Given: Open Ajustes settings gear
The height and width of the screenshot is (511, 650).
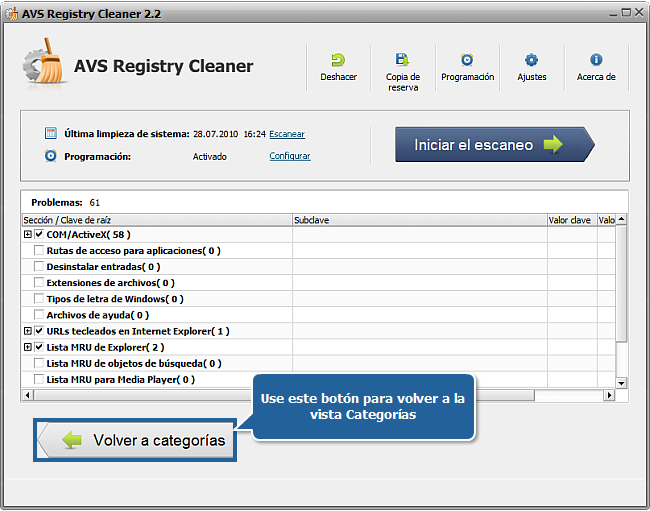Looking at the screenshot, I should pyautogui.click(x=531, y=60).
